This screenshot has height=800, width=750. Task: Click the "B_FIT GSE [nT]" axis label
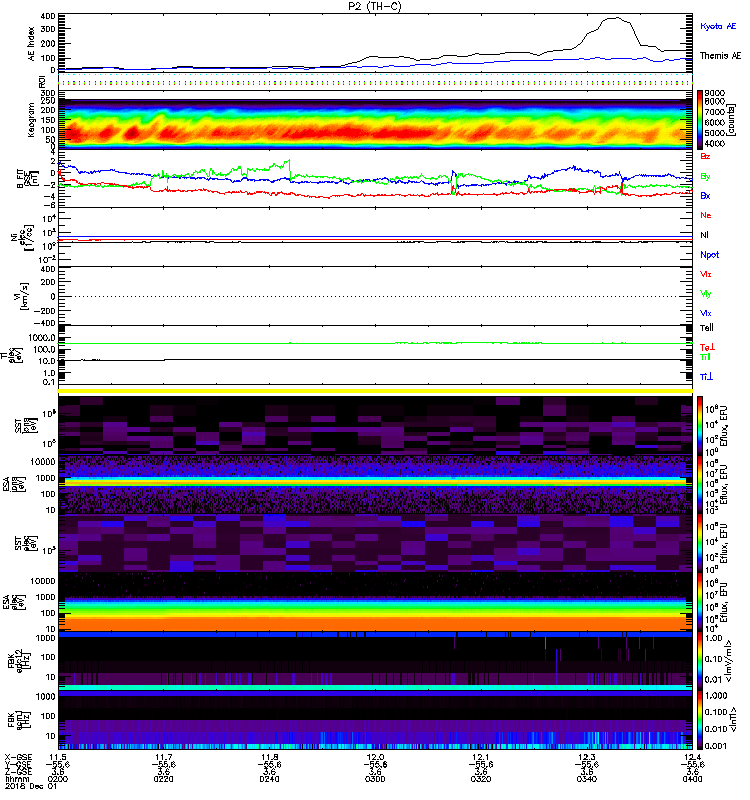[27, 179]
